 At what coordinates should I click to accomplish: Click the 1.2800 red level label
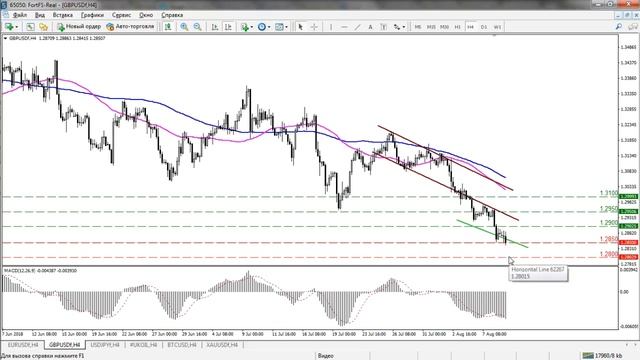click(609, 254)
